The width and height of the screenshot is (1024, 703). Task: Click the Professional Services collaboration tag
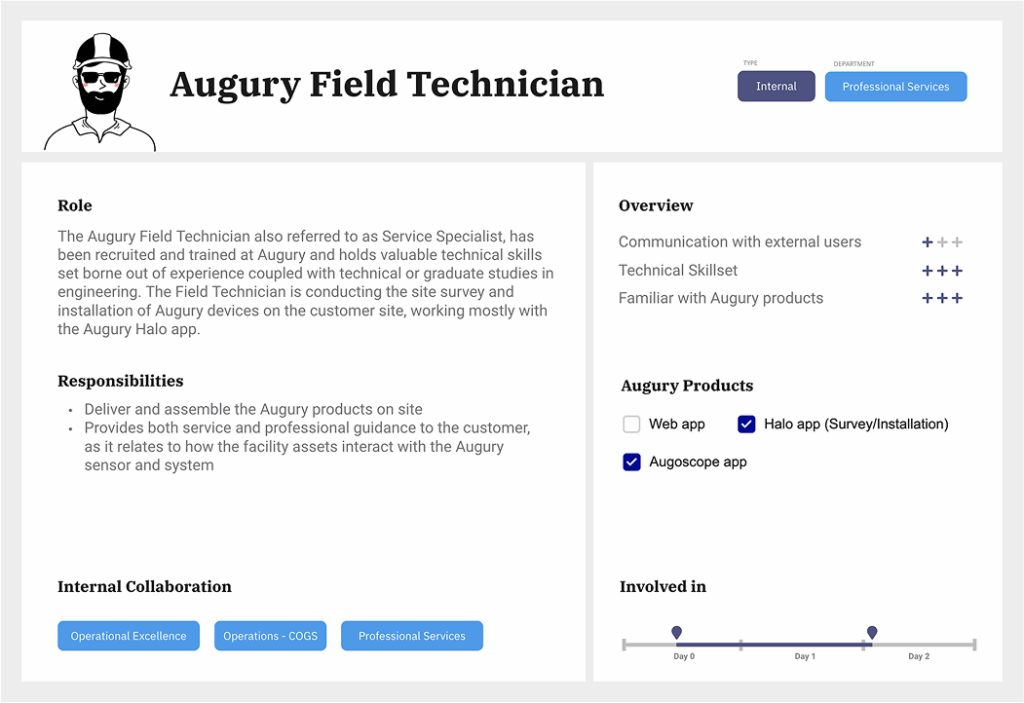click(412, 636)
